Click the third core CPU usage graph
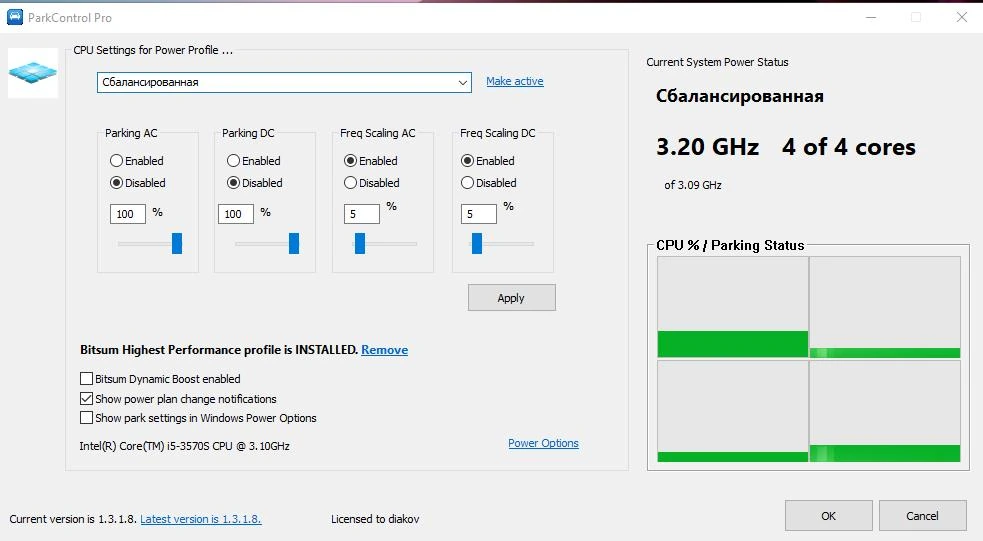The width and height of the screenshot is (983, 541). point(733,411)
